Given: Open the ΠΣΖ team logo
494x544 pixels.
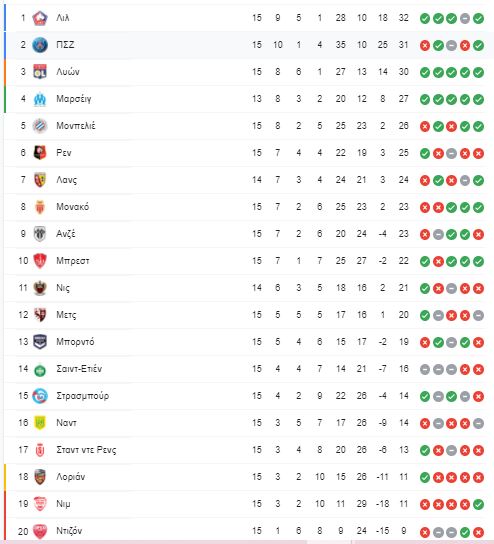Looking at the screenshot, I should tap(40, 45).
